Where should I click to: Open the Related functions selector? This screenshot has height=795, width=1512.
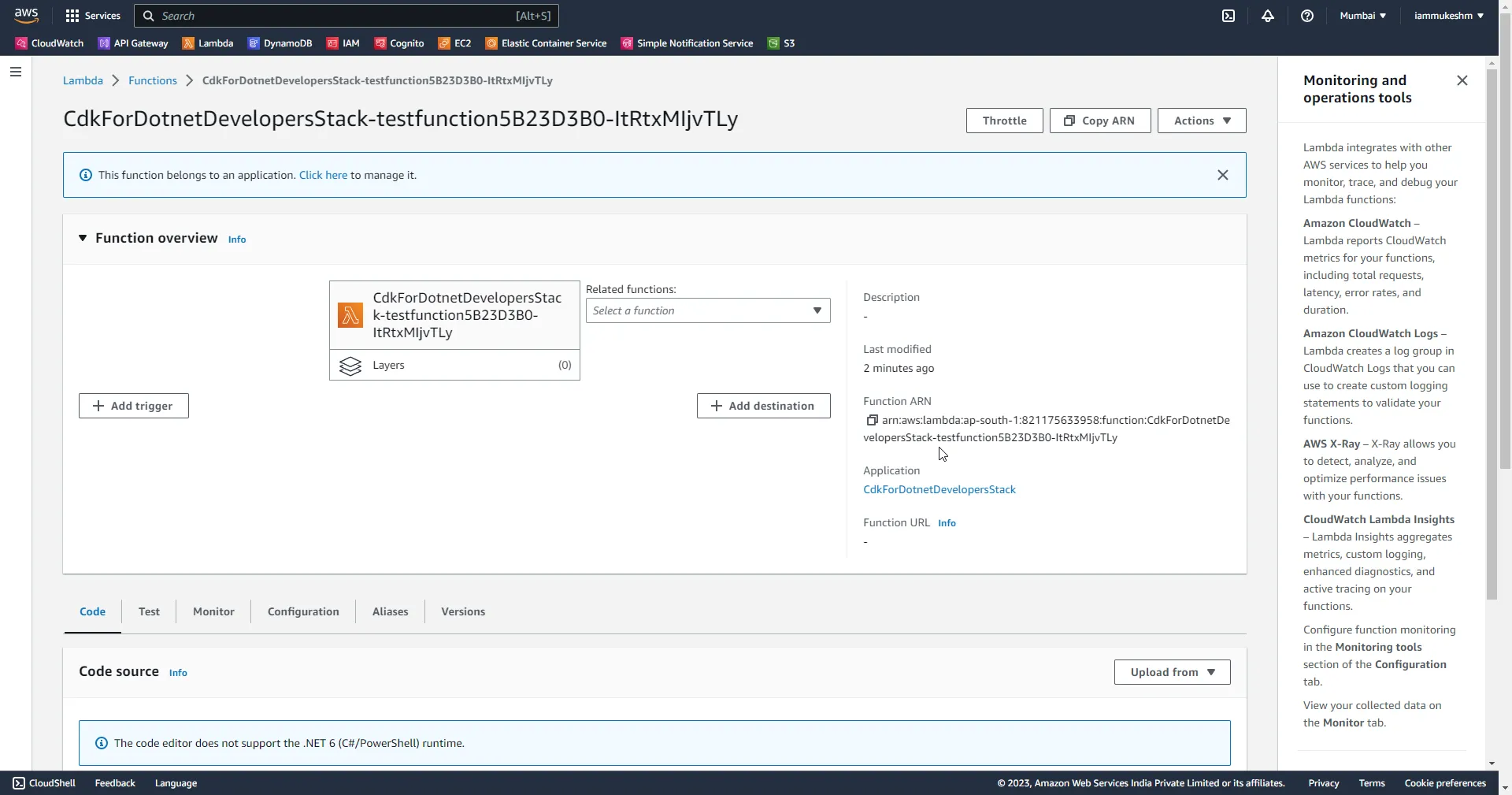pos(707,310)
